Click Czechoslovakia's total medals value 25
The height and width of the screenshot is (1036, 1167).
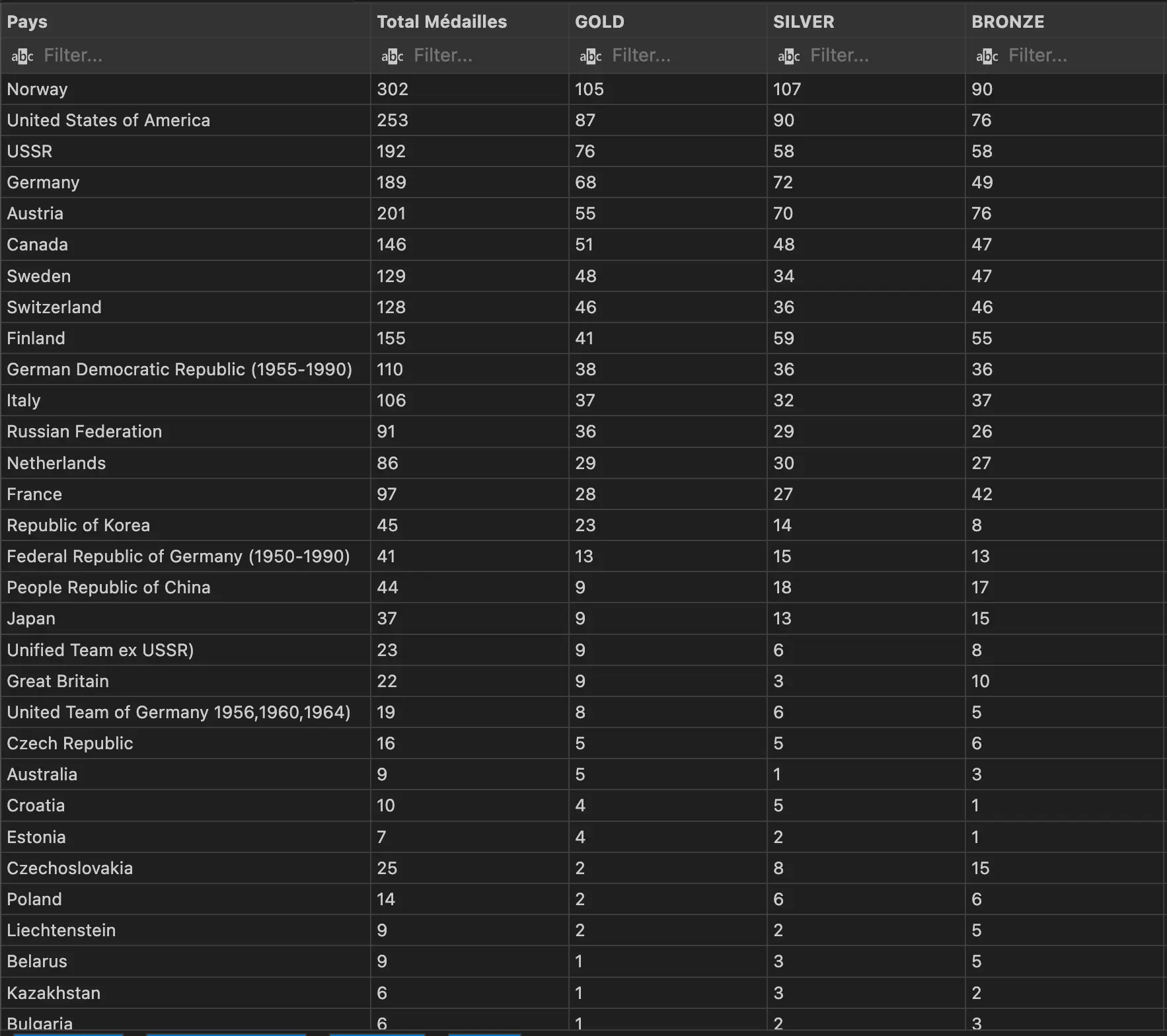[387, 868]
